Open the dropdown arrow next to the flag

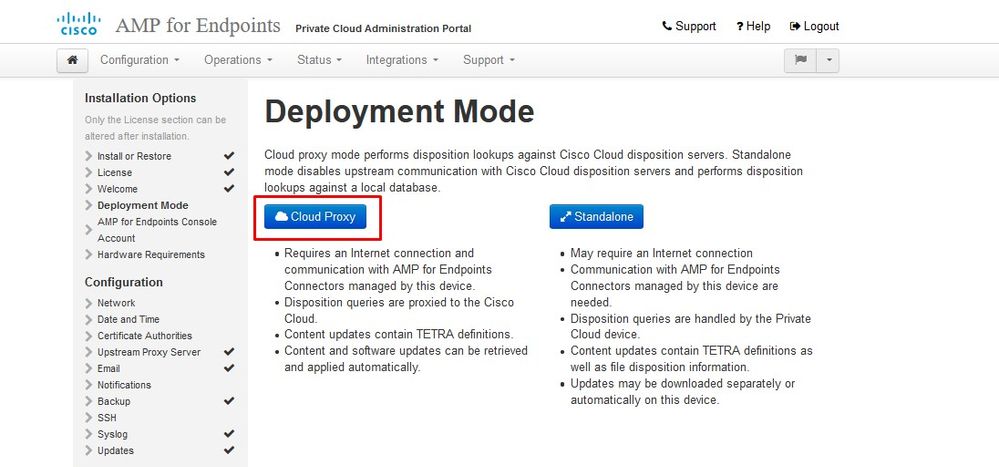point(828,60)
